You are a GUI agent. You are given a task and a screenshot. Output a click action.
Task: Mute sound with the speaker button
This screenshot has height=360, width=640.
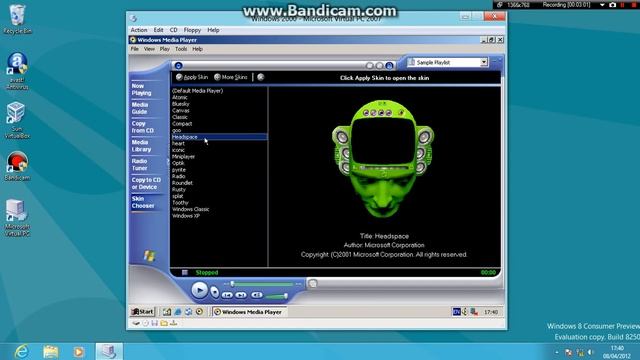[257, 295]
